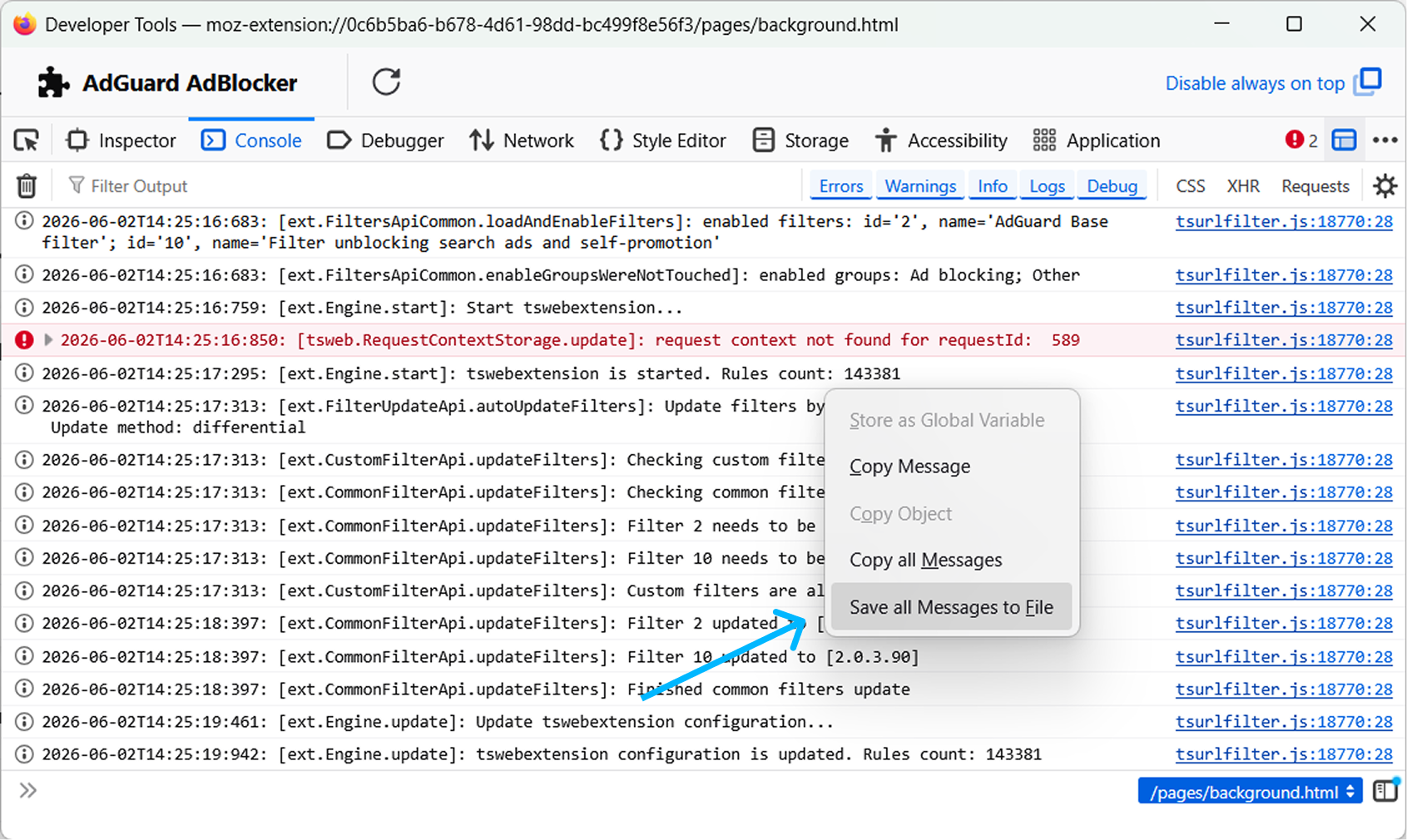Click Copy Object menu entry
The image size is (1407, 840).
pyautogui.click(x=951, y=514)
